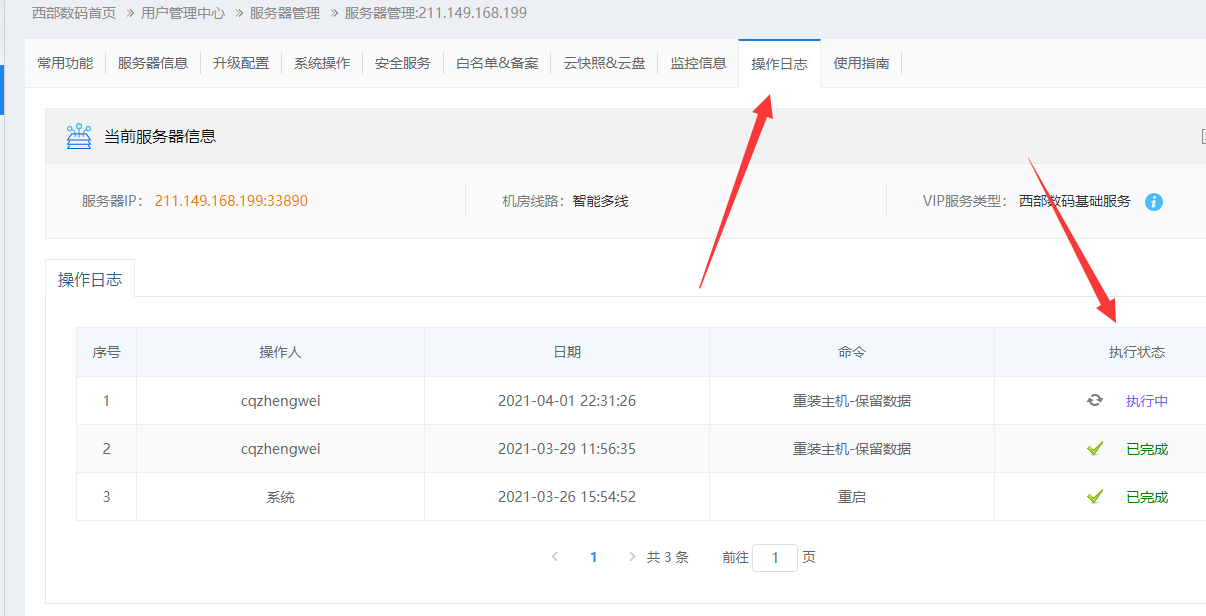Click green checkmark in row 2
The image size is (1206, 616).
pos(1095,449)
